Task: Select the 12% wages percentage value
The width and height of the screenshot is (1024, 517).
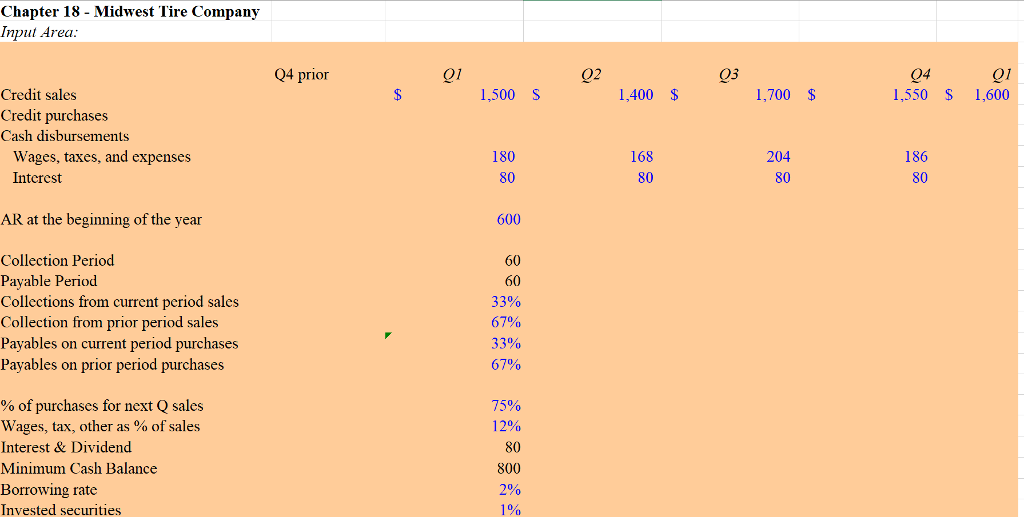Action: [x=506, y=426]
